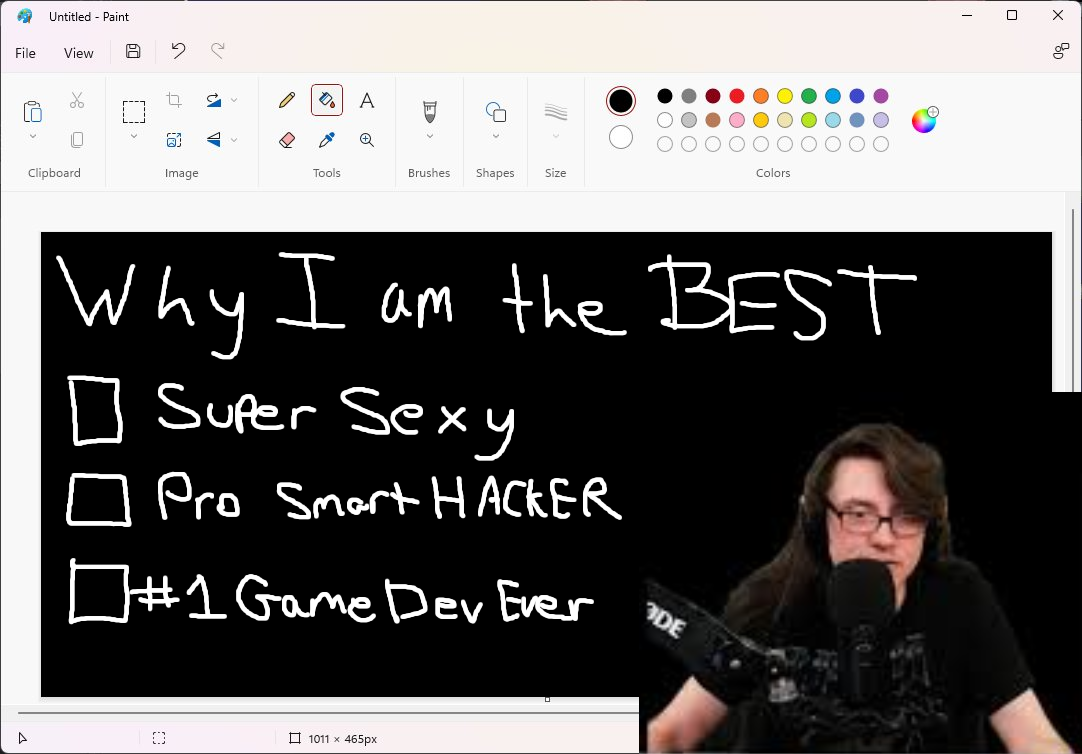Select Color 1 black foreground swatch
This screenshot has width=1082, height=754.
pos(620,101)
